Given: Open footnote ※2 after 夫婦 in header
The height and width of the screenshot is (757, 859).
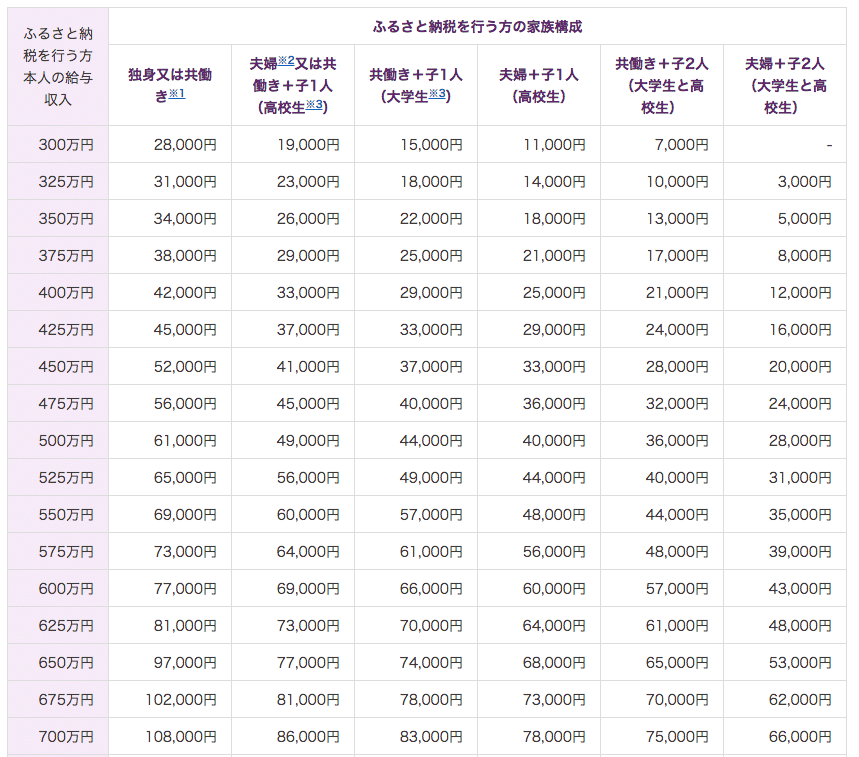Looking at the screenshot, I should click(286, 61).
